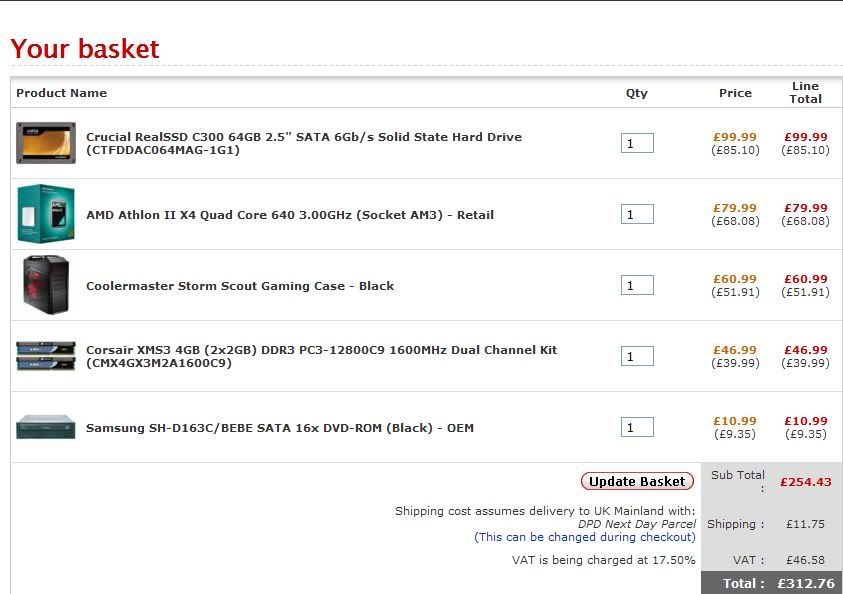Image resolution: width=843 pixels, height=594 pixels.
Task: Click the 'Product Name' column header
Action: (61, 93)
